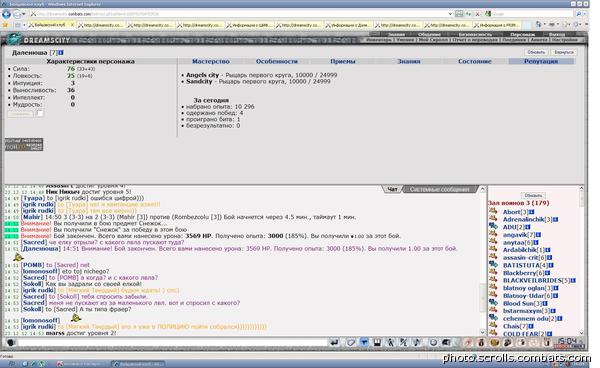Expand the browser address bar dropdown
Screen dimensions: 600x368
(450, 14)
